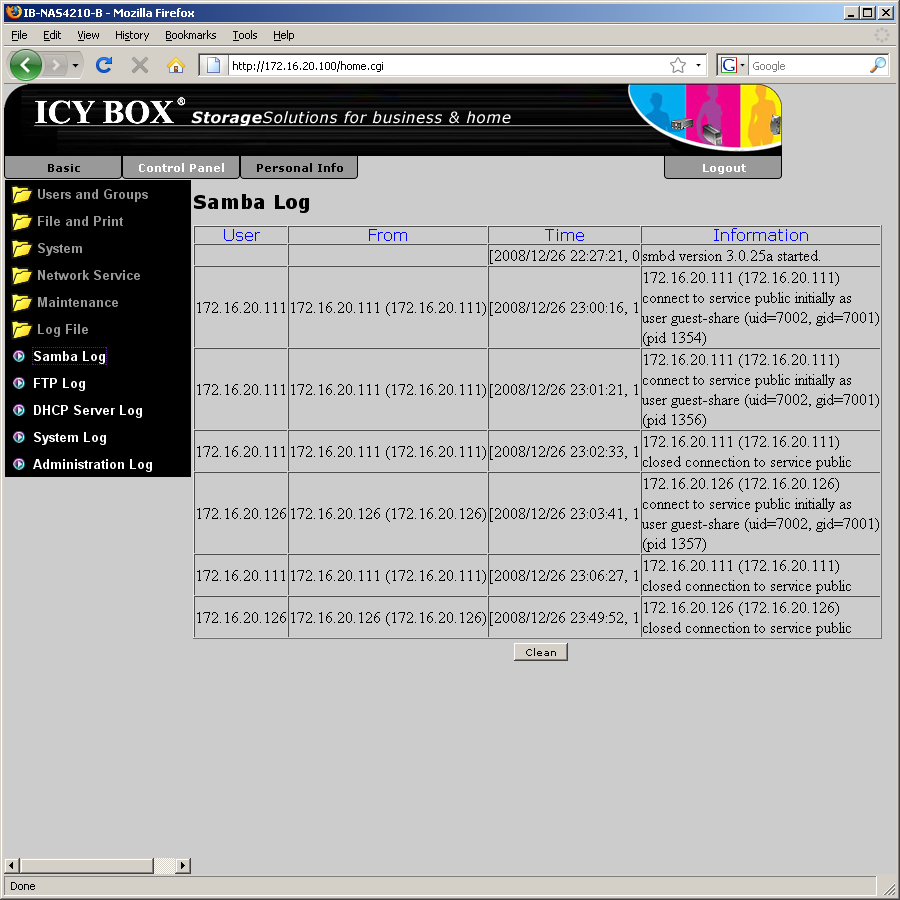Switch to the Basic tab
The image size is (900, 900).
[63, 168]
